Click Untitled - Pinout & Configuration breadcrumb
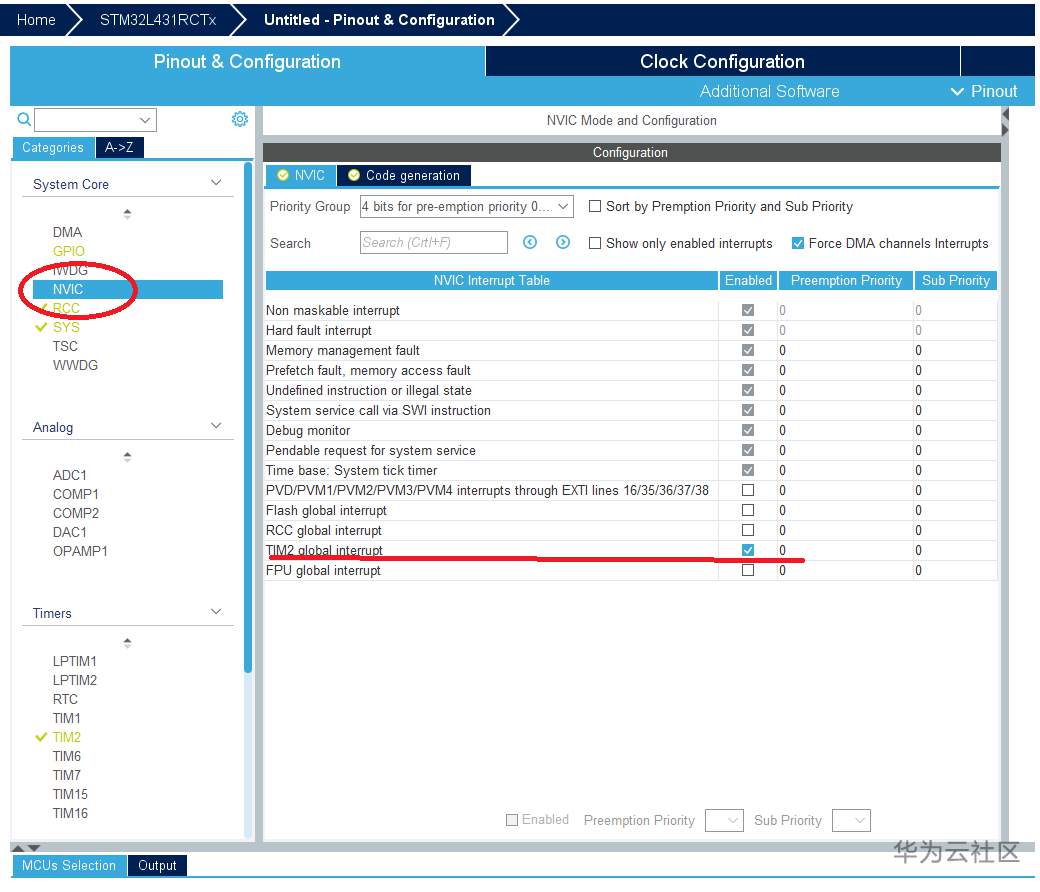Viewport: 1040px width, 892px height. [379, 20]
